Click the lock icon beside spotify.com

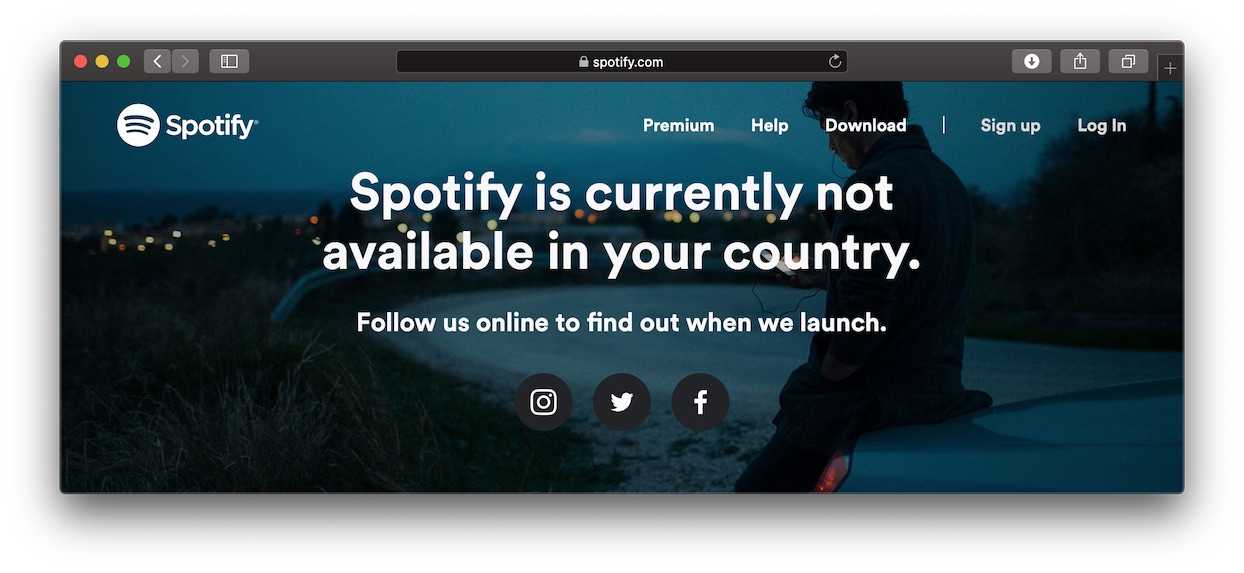pyautogui.click(x=584, y=62)
